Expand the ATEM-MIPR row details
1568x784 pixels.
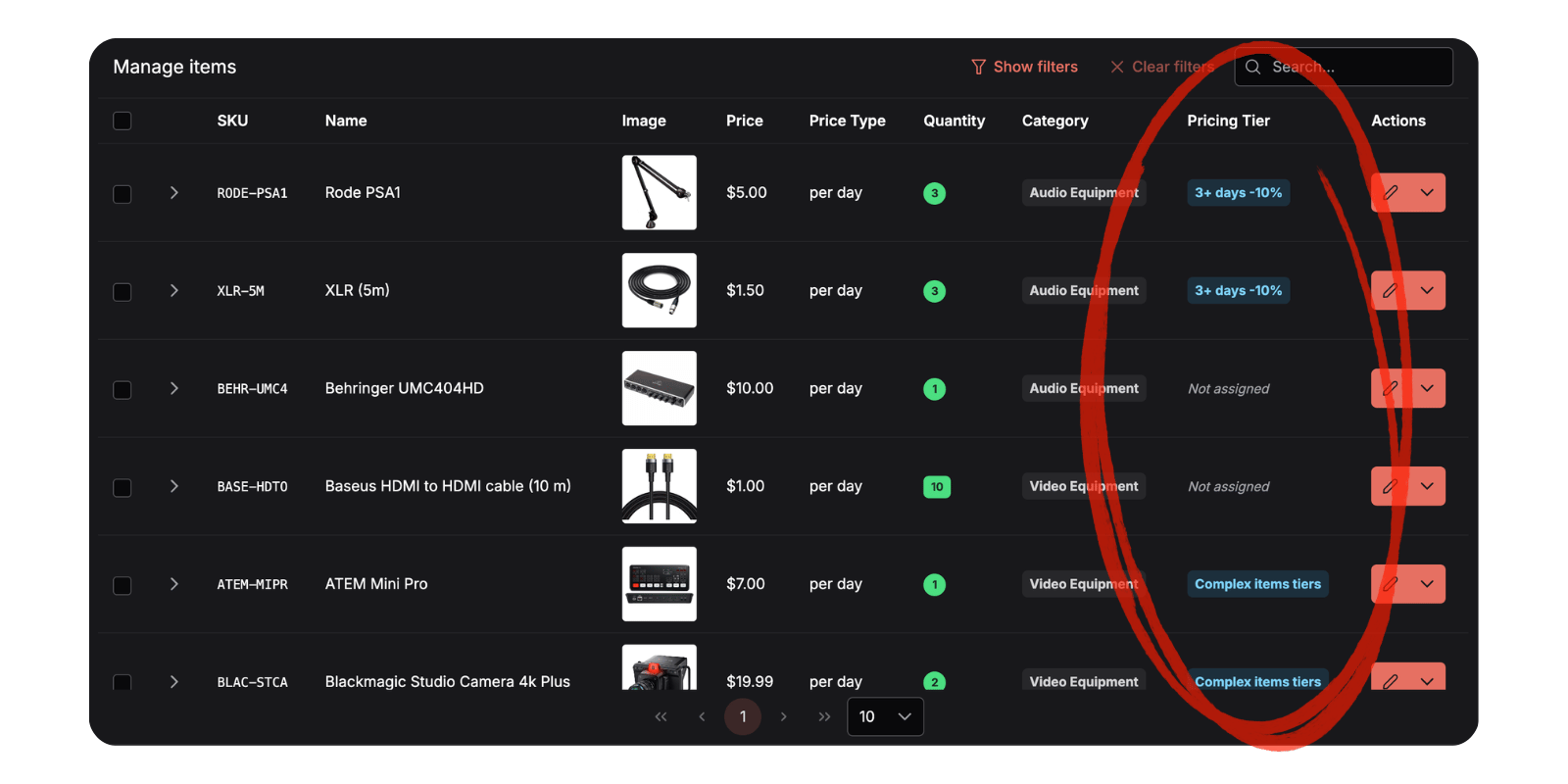pyautogui.click(x=173, y=584)
